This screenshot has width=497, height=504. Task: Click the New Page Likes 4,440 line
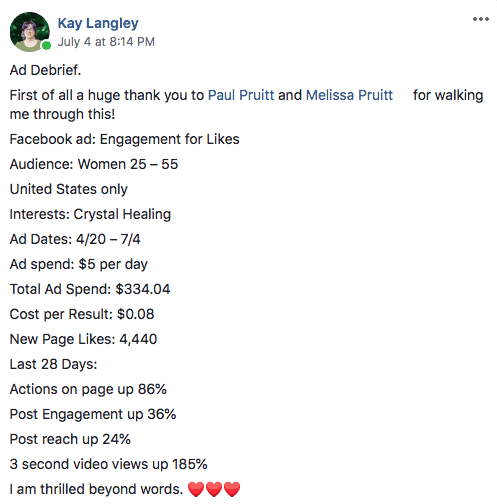tap(83, 339)
